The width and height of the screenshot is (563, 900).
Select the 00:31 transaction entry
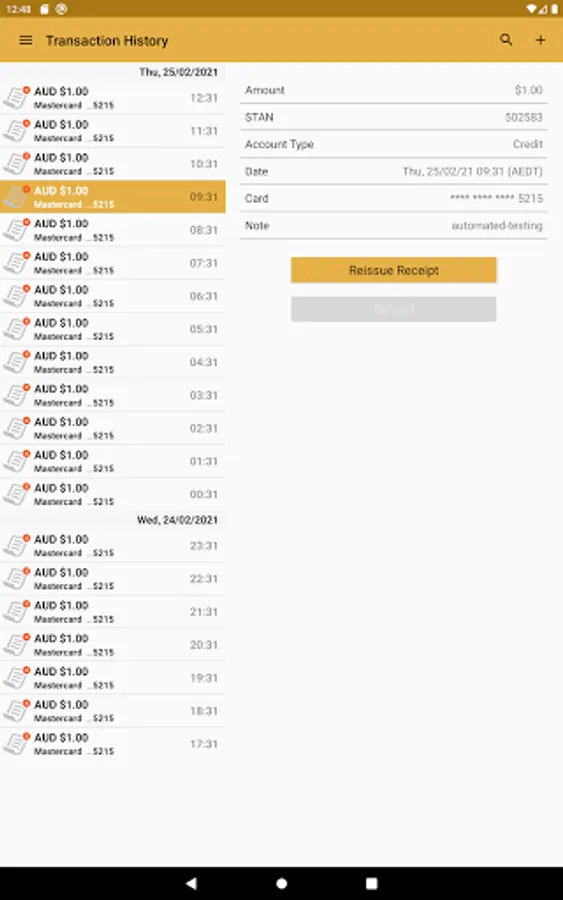(x=112, y=494)
